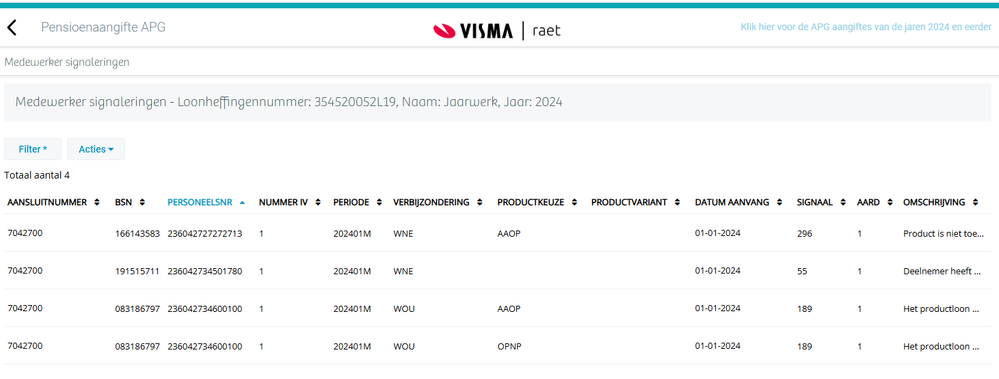Viewport: 999px width, 379px height.
Task: Sort by the Datum Aanvang column header
Action: (738, 202)
